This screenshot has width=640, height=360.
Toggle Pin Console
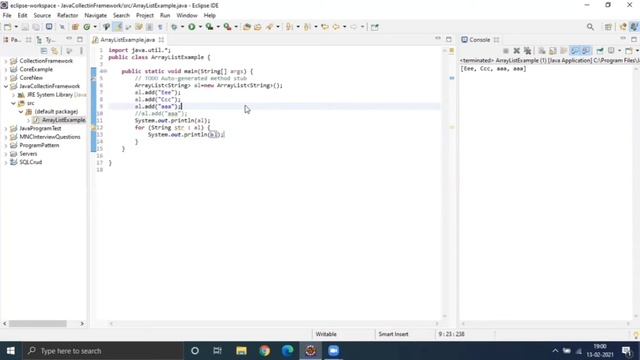coord(600,51)
